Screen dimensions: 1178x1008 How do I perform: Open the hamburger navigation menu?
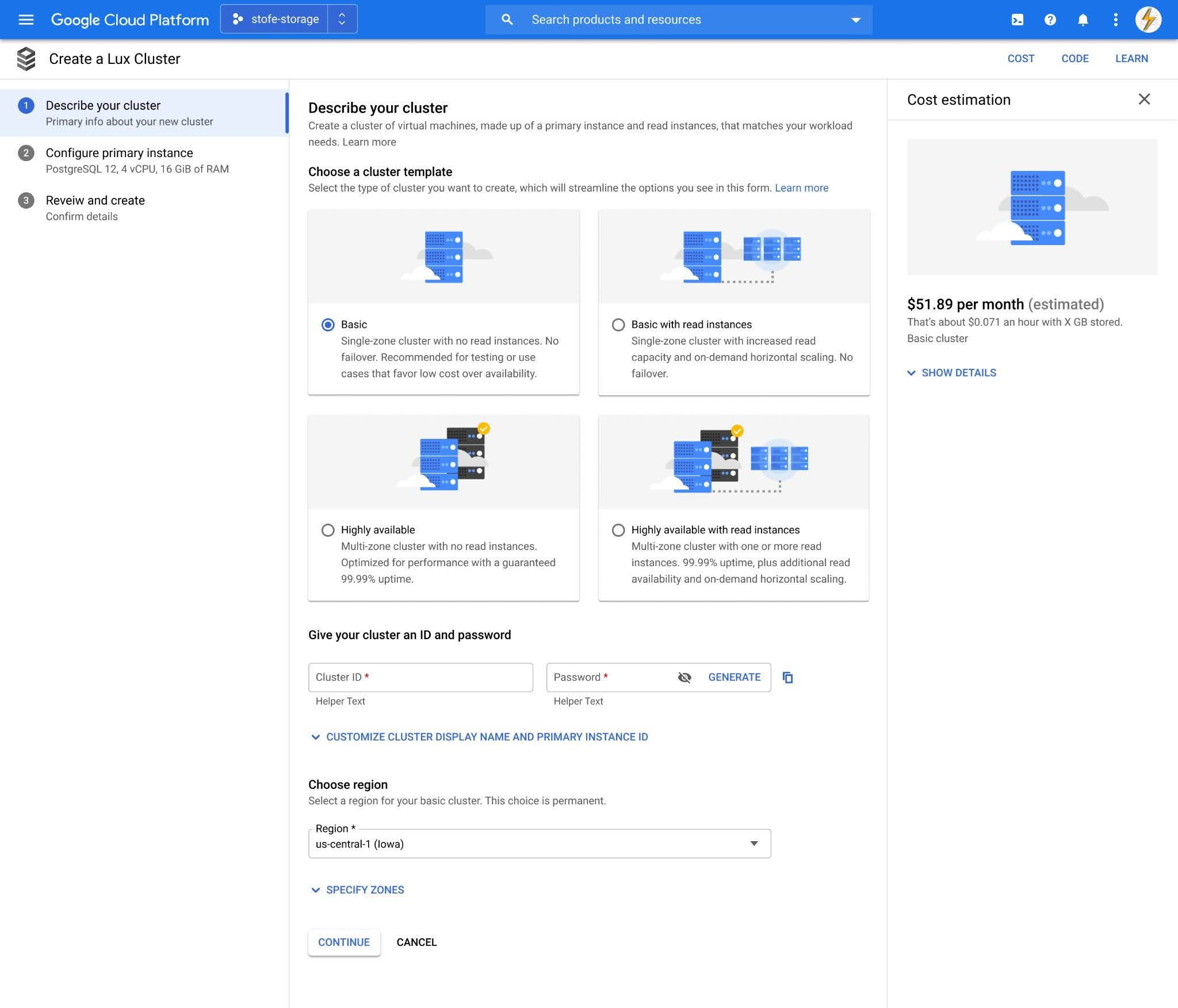(x=26, y=20)
